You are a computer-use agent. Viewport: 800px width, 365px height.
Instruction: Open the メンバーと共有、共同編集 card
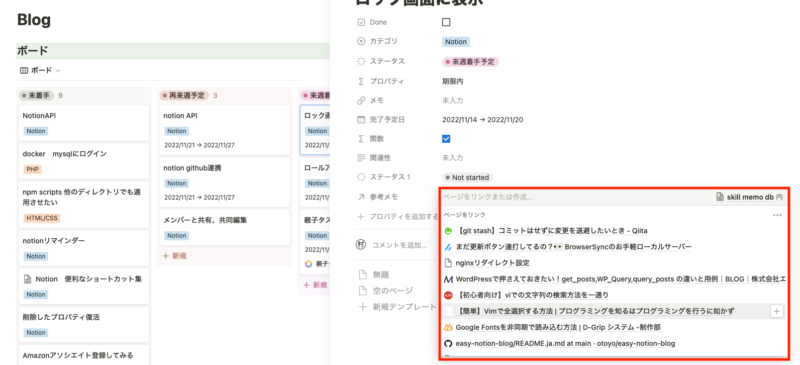pyautogui.click(x=224, y=227)
